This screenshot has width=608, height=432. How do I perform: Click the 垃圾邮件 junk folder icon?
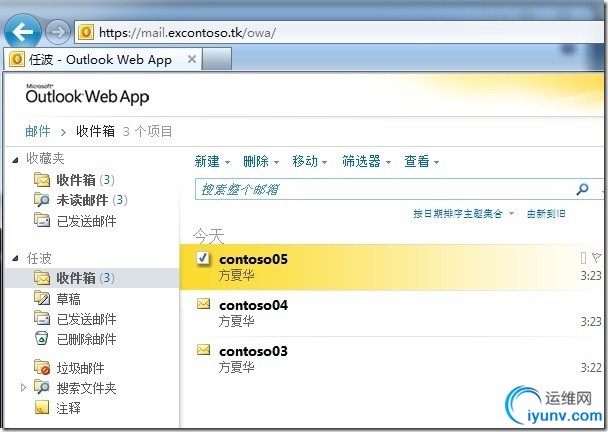42,367
